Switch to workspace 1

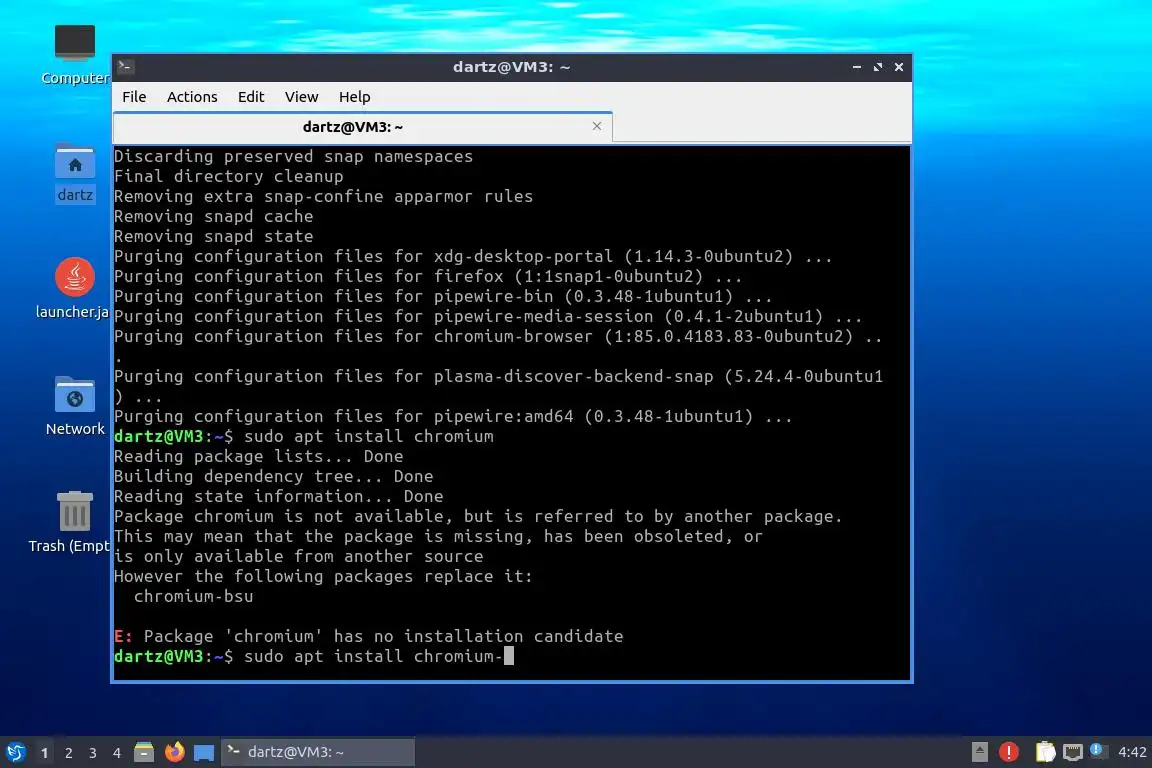pos(45,753)
